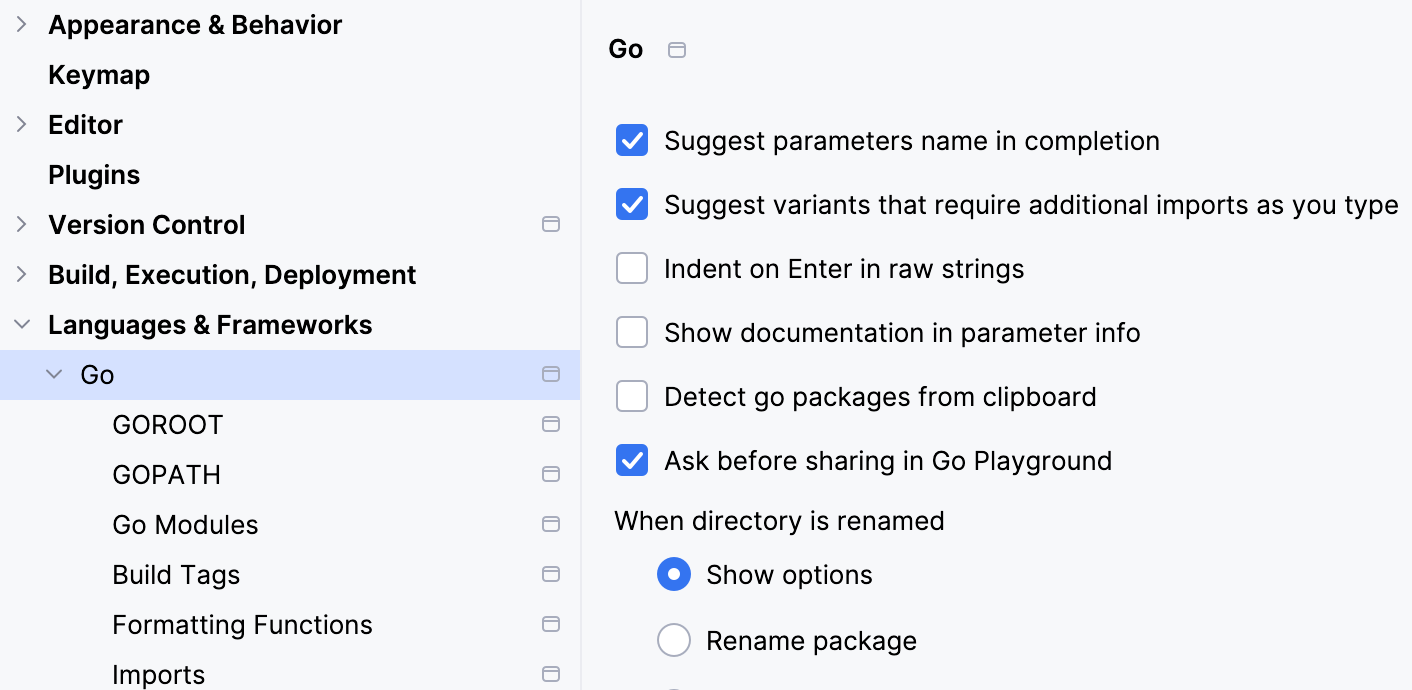Screen dimensions: 1412x690
Task: Uncheck Suggest parameters name in completion
Action: (632, 140)
